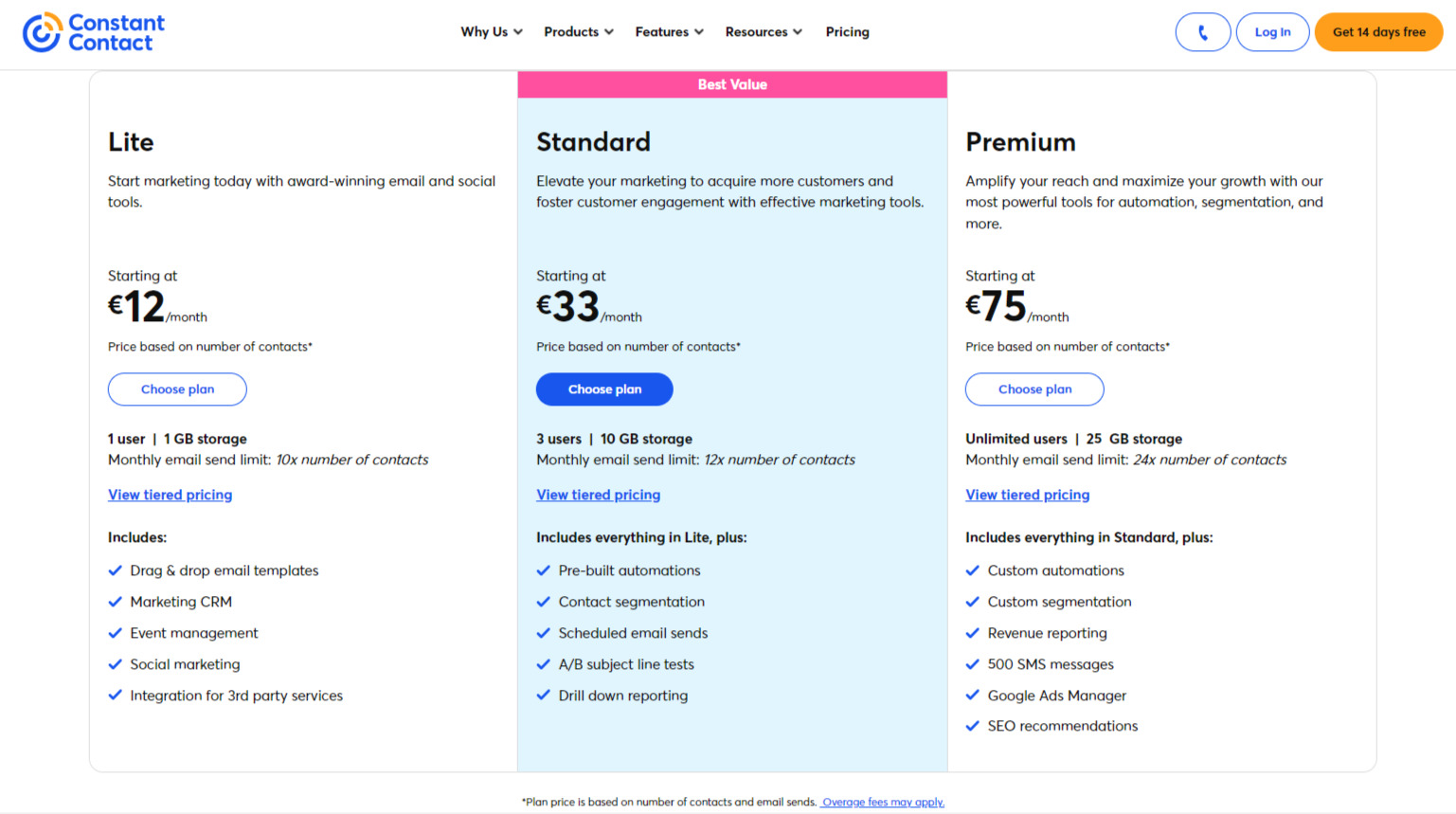Open the Resources navigation menu
This screenshot has height=814, width=1456.
(x=764, y=32)
